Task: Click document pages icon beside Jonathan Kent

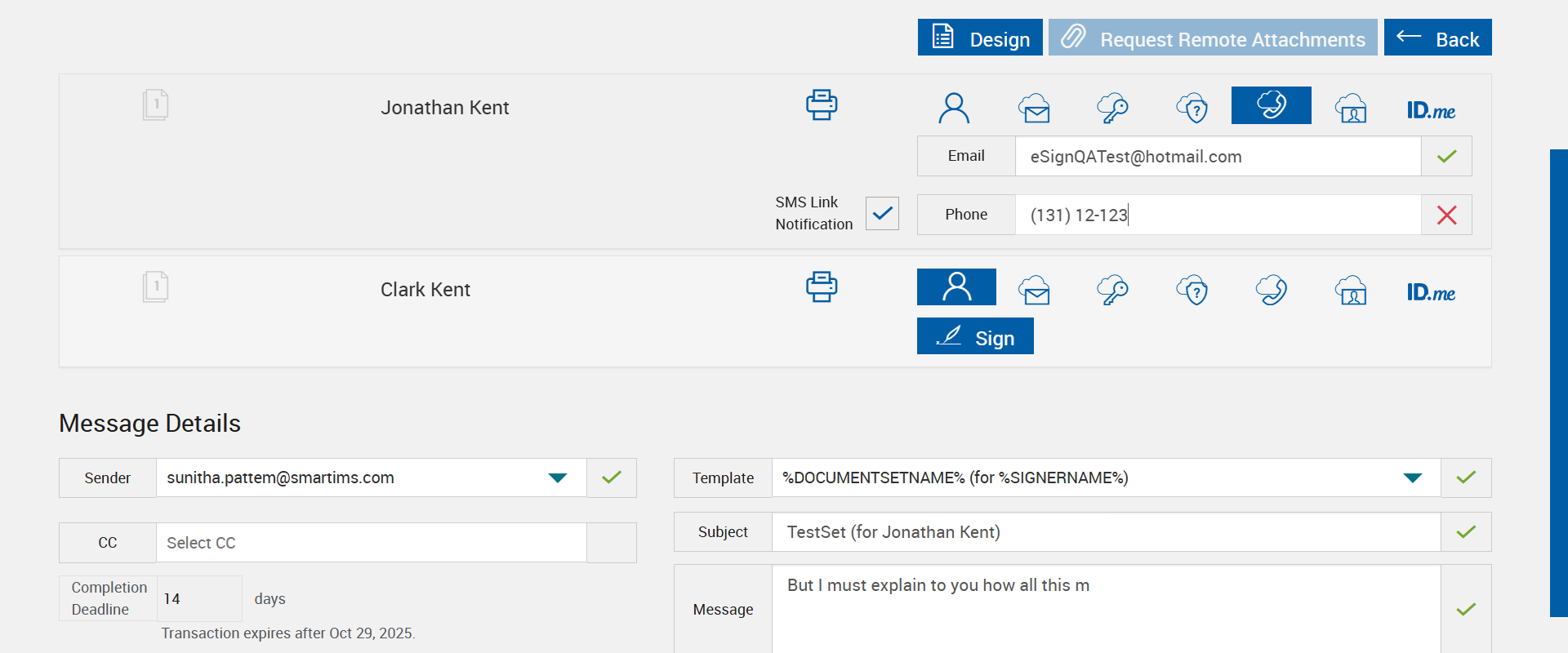Action: click(x=155, y=105)
